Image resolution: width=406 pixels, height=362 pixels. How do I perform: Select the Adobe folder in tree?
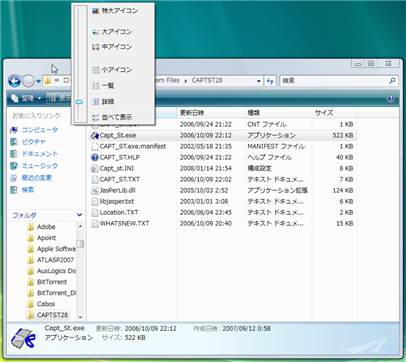[41, 227]
